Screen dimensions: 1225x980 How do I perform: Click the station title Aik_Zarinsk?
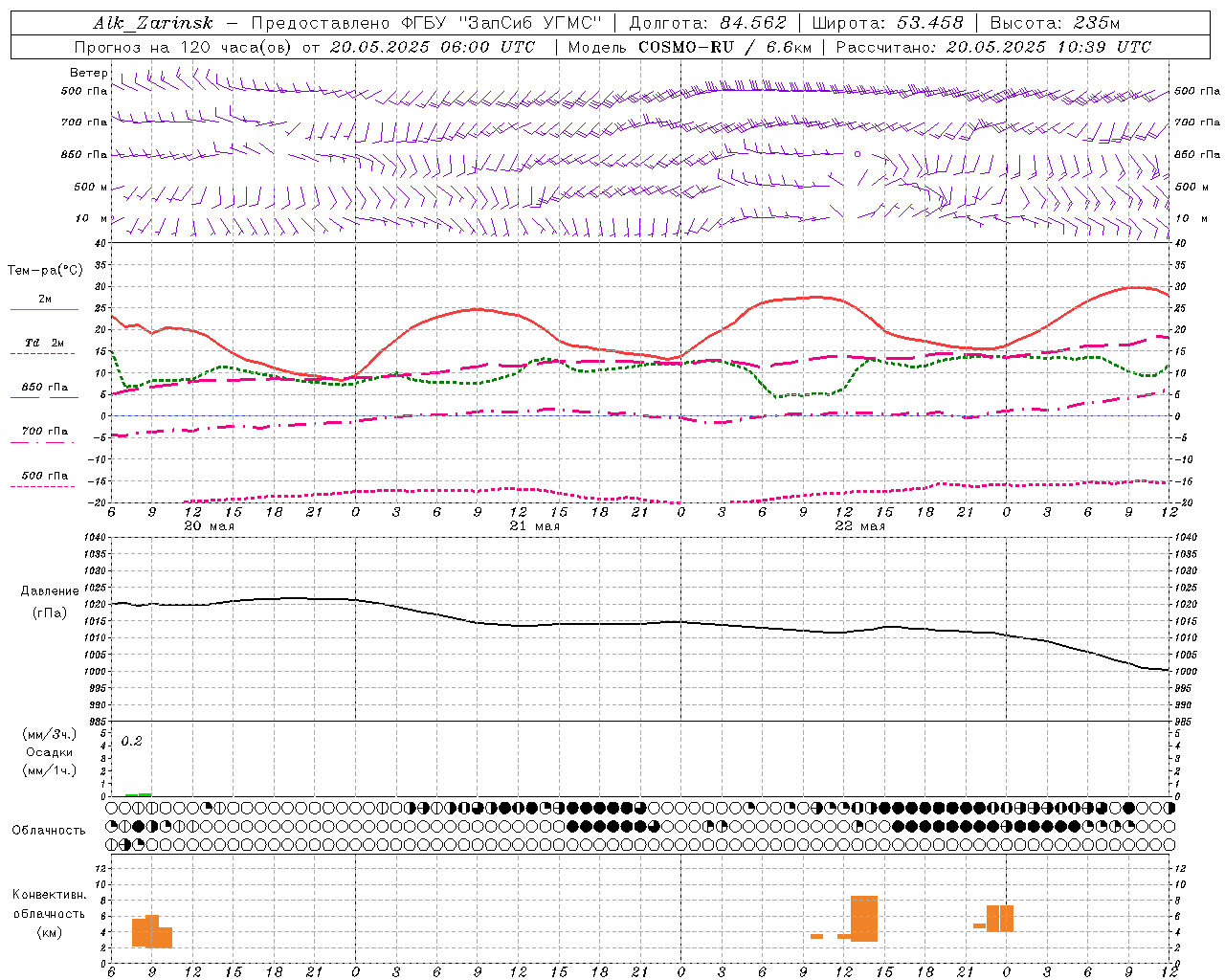click(x=153, y=23)
